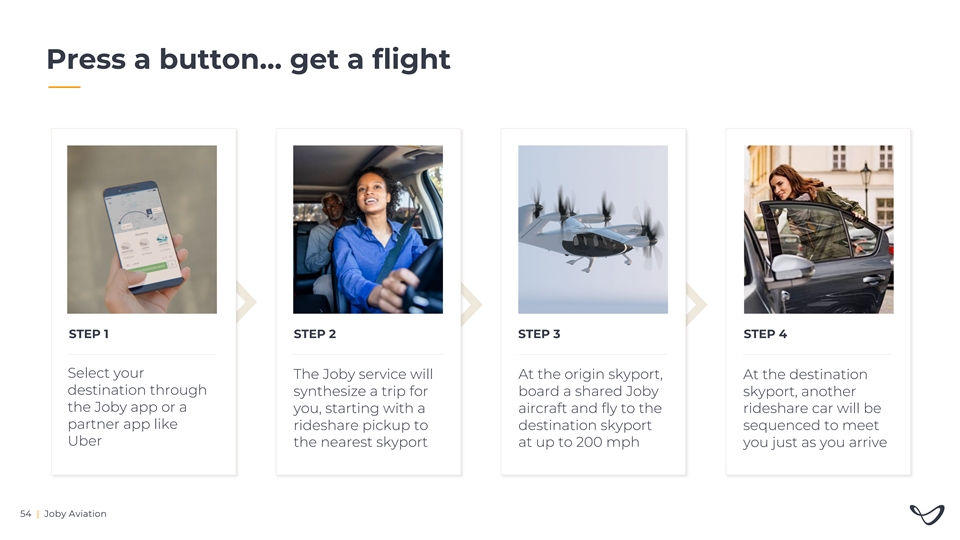Screen dimensions: 960x540
Task: Click the STEP 3 heading
Action: click(x=539, y=334)
